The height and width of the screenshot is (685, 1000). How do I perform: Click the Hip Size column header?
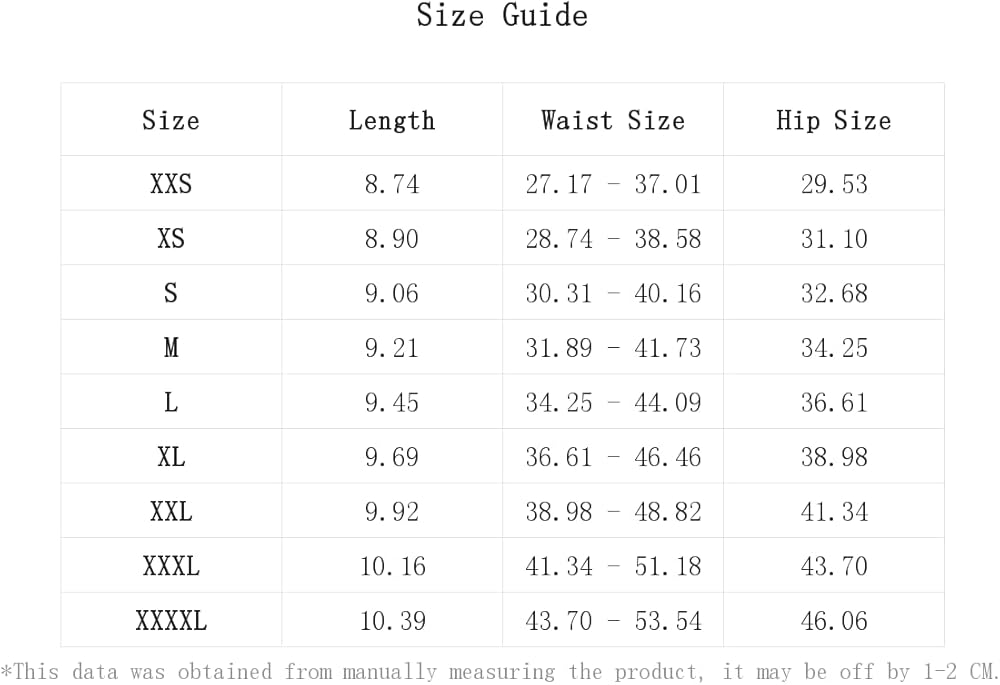pos(834,120)
